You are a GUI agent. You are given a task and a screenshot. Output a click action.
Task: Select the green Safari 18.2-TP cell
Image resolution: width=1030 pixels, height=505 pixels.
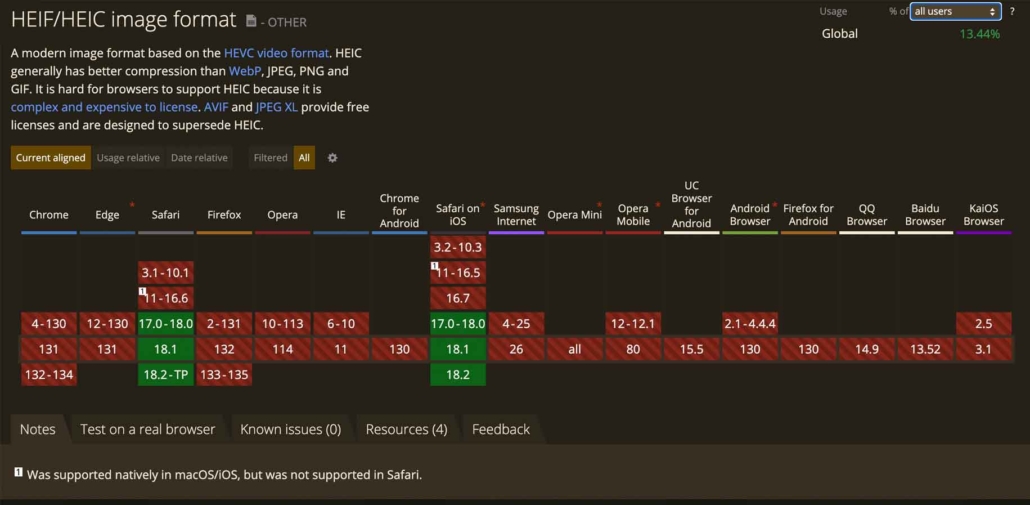[165, 375]
